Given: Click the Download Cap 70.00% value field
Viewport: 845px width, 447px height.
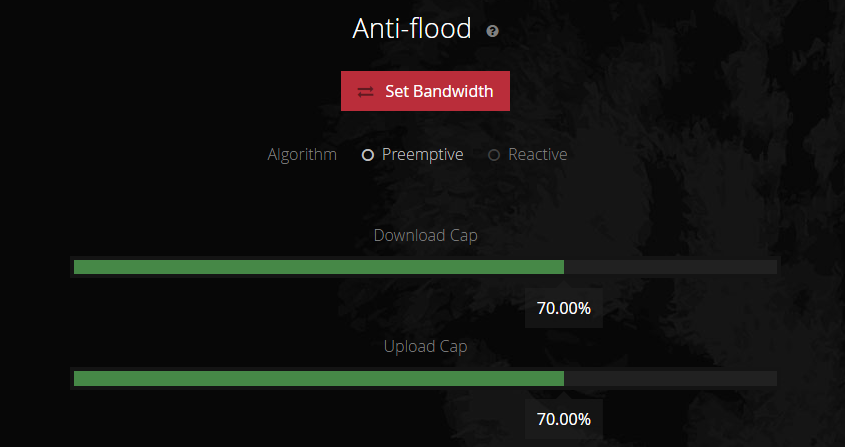Looking at the screenshot, I should (x=564, y=308).
